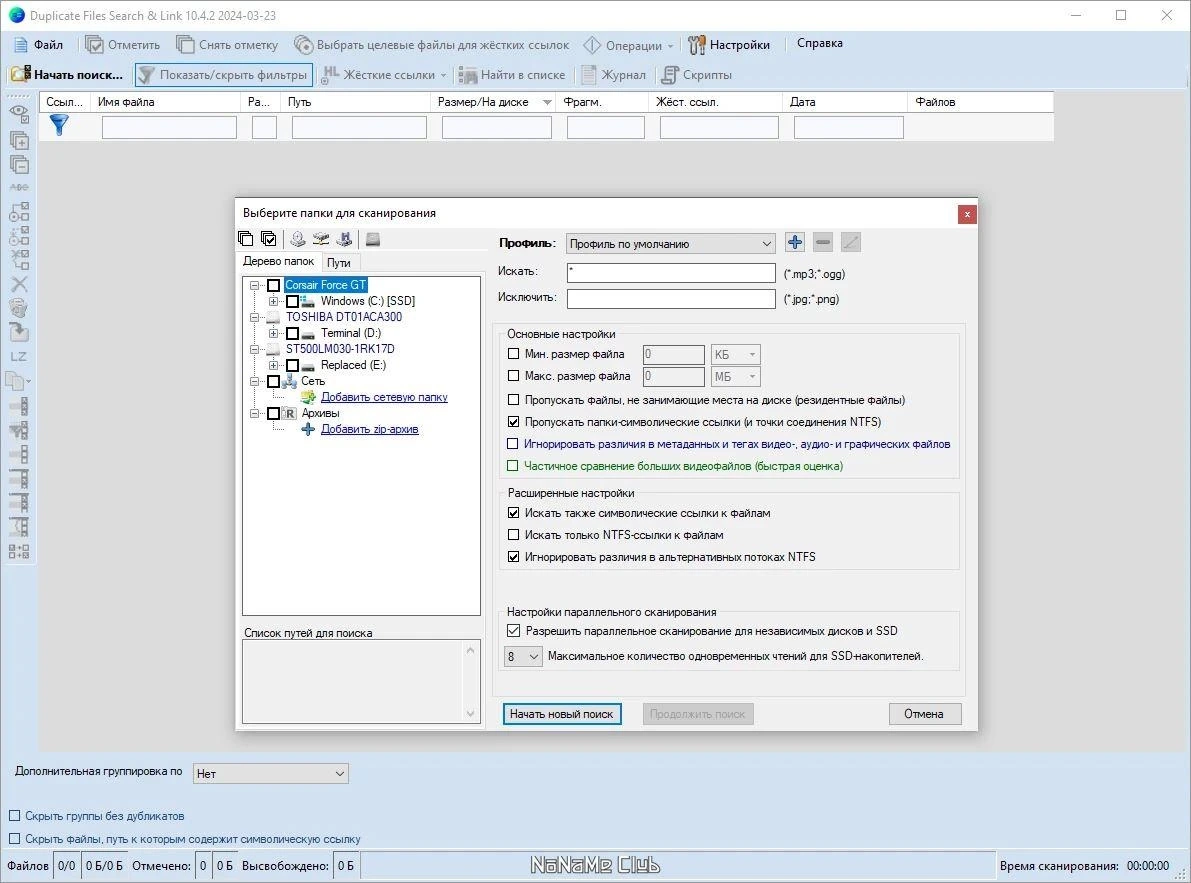Click the uncheck-all folders icon in dialog toolbar
Screen dimensions: 1191x883
pyautogui.click(x=245, y=239)
